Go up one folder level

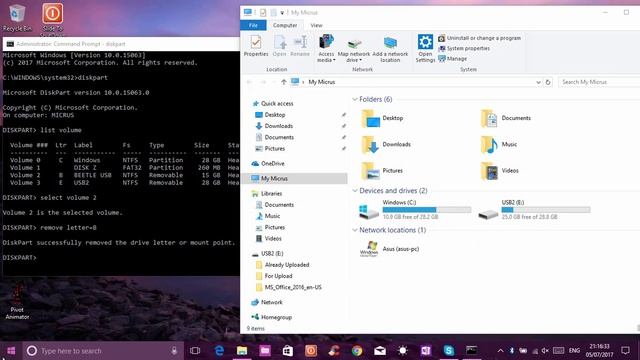[x=284, y=82]
